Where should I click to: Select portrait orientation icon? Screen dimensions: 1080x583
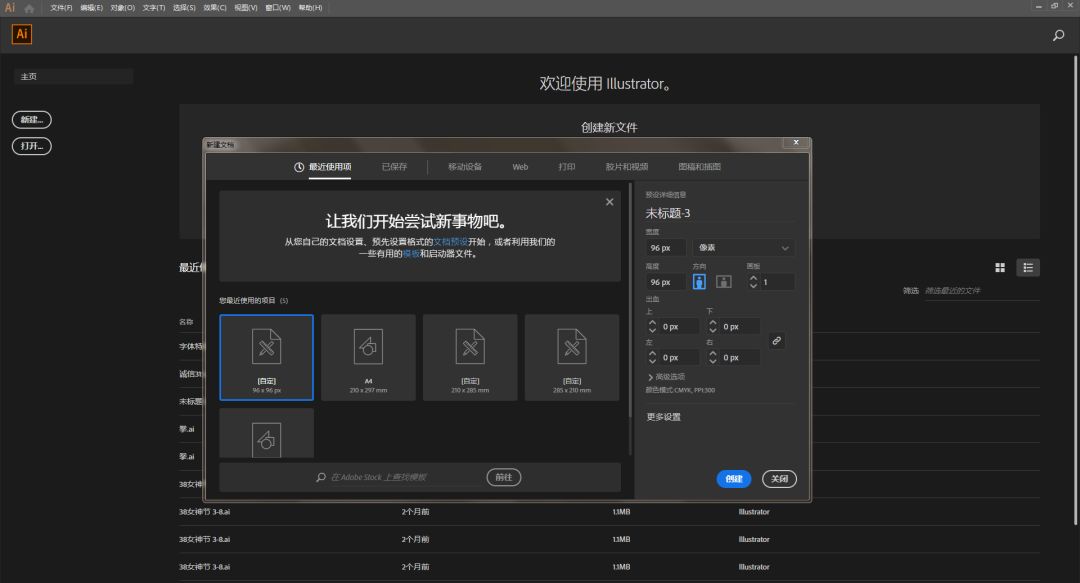(x=699, y=281)
